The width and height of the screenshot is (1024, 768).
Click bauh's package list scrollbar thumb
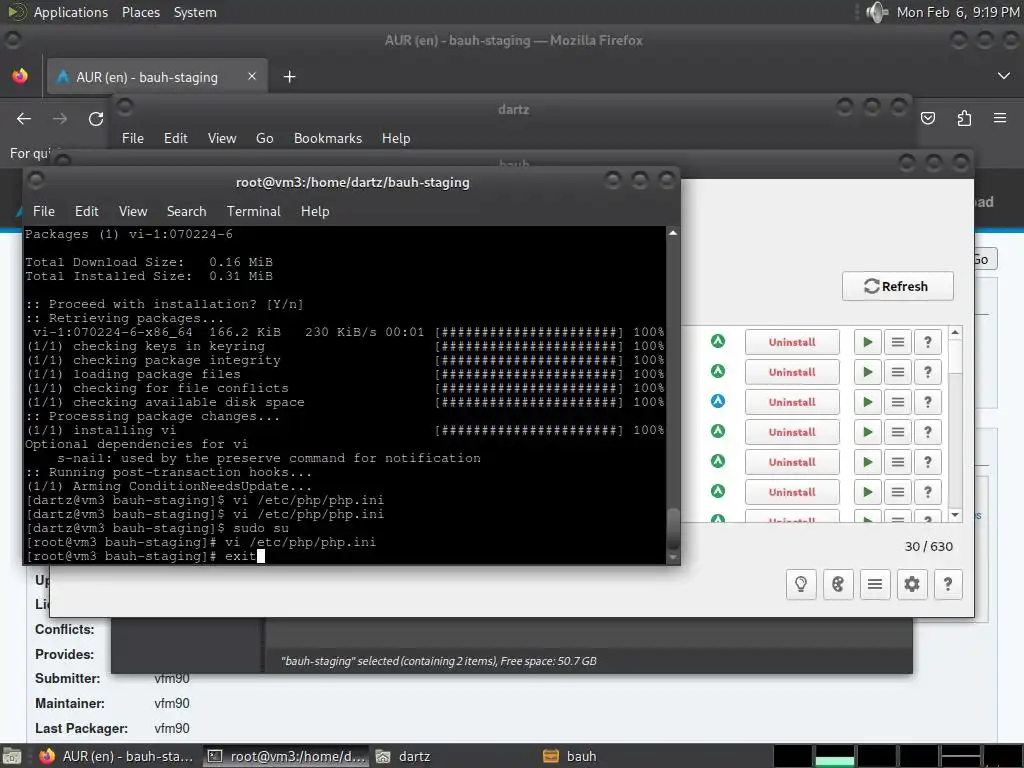point(955,357)
